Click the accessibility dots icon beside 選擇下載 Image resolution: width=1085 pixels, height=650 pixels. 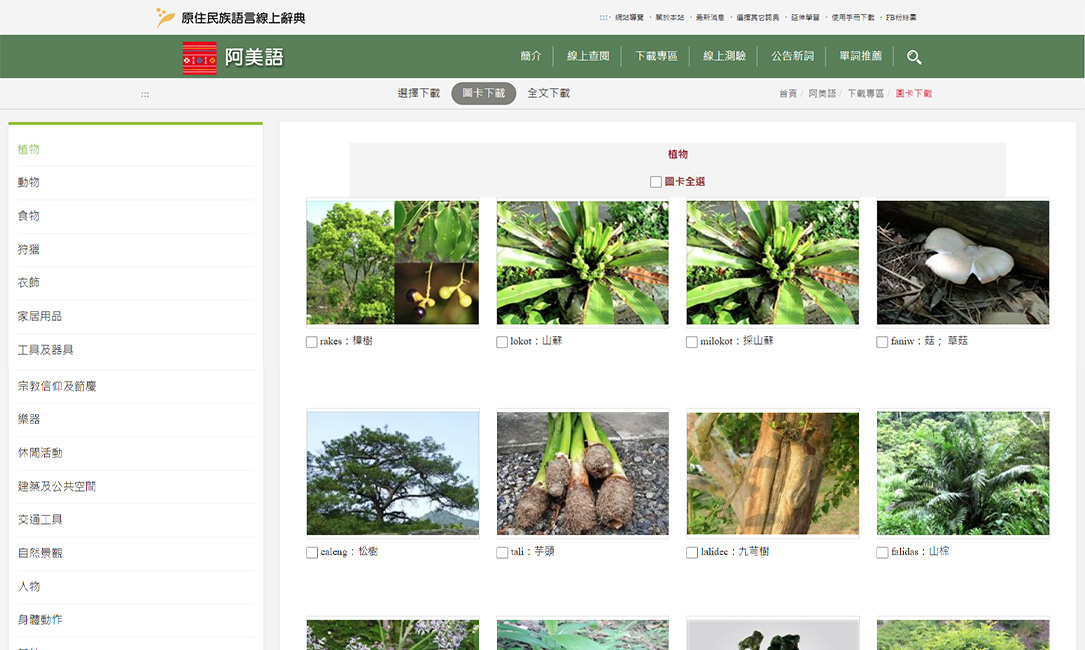tap(145, 94)
